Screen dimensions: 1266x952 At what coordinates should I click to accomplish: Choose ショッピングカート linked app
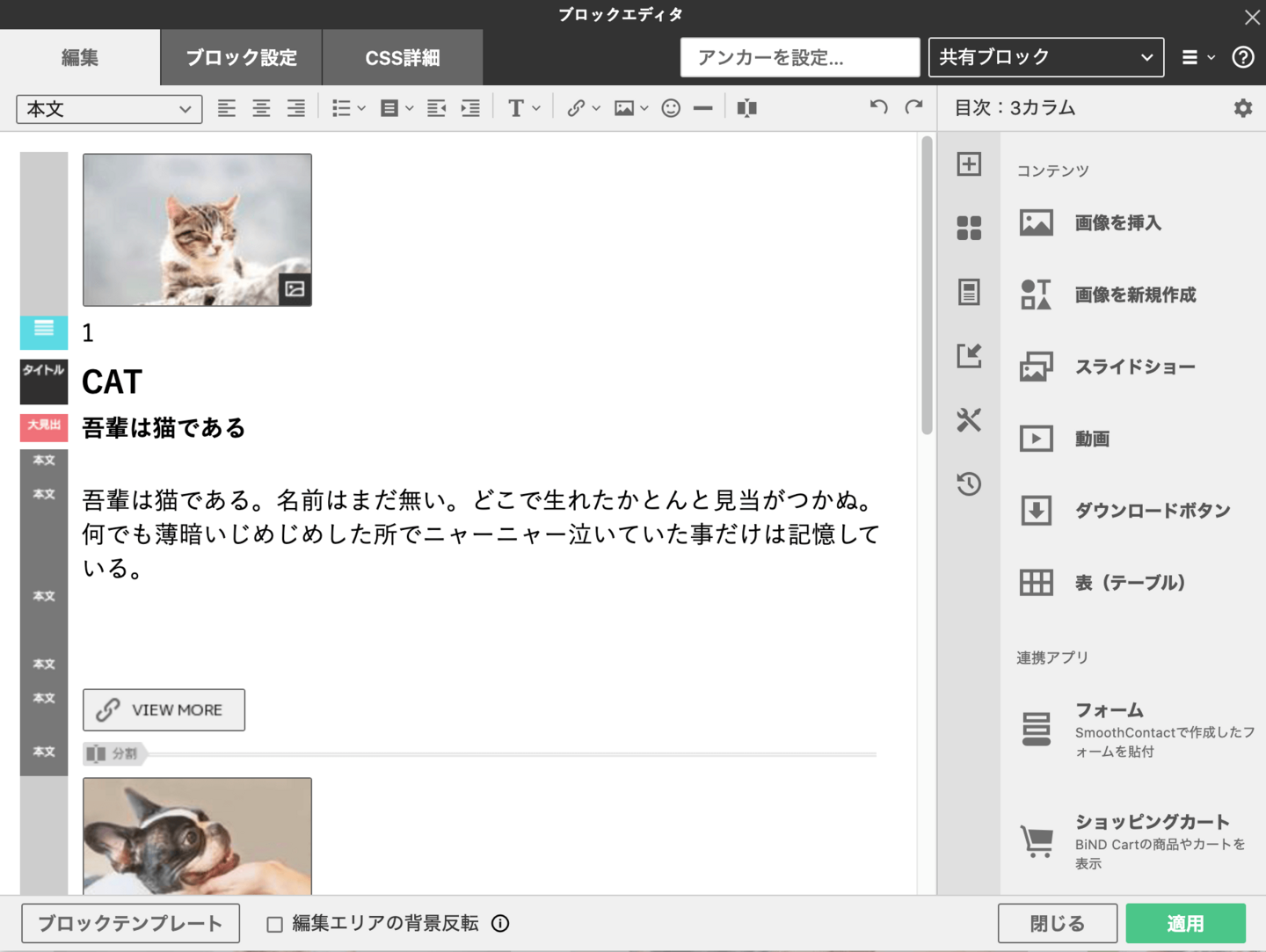(x=1133, y=841)
